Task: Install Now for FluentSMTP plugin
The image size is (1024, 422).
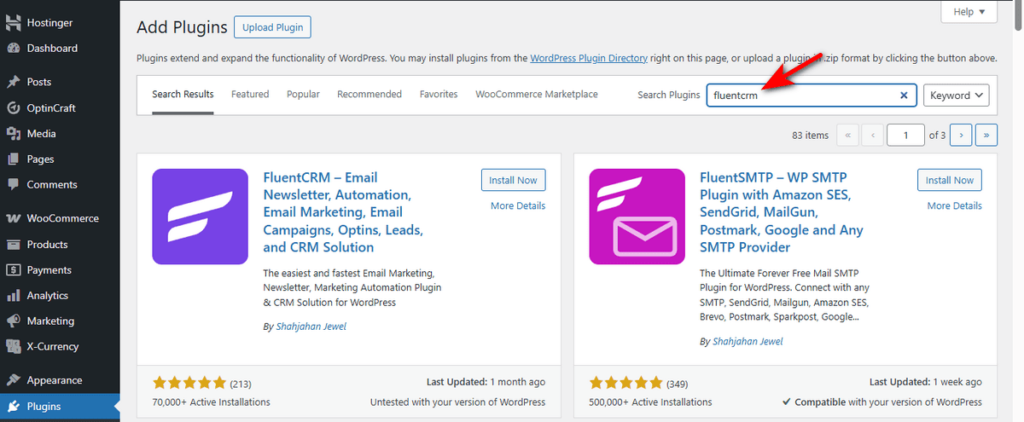Action: tap(950, 180)
